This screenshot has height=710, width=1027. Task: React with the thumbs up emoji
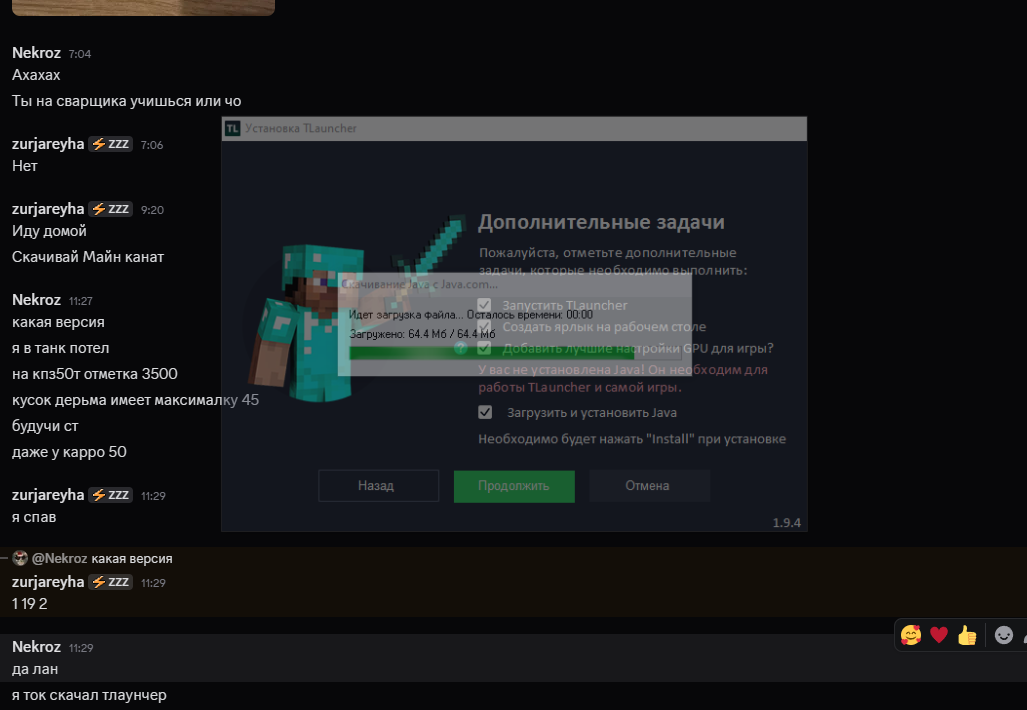(967, 635)
